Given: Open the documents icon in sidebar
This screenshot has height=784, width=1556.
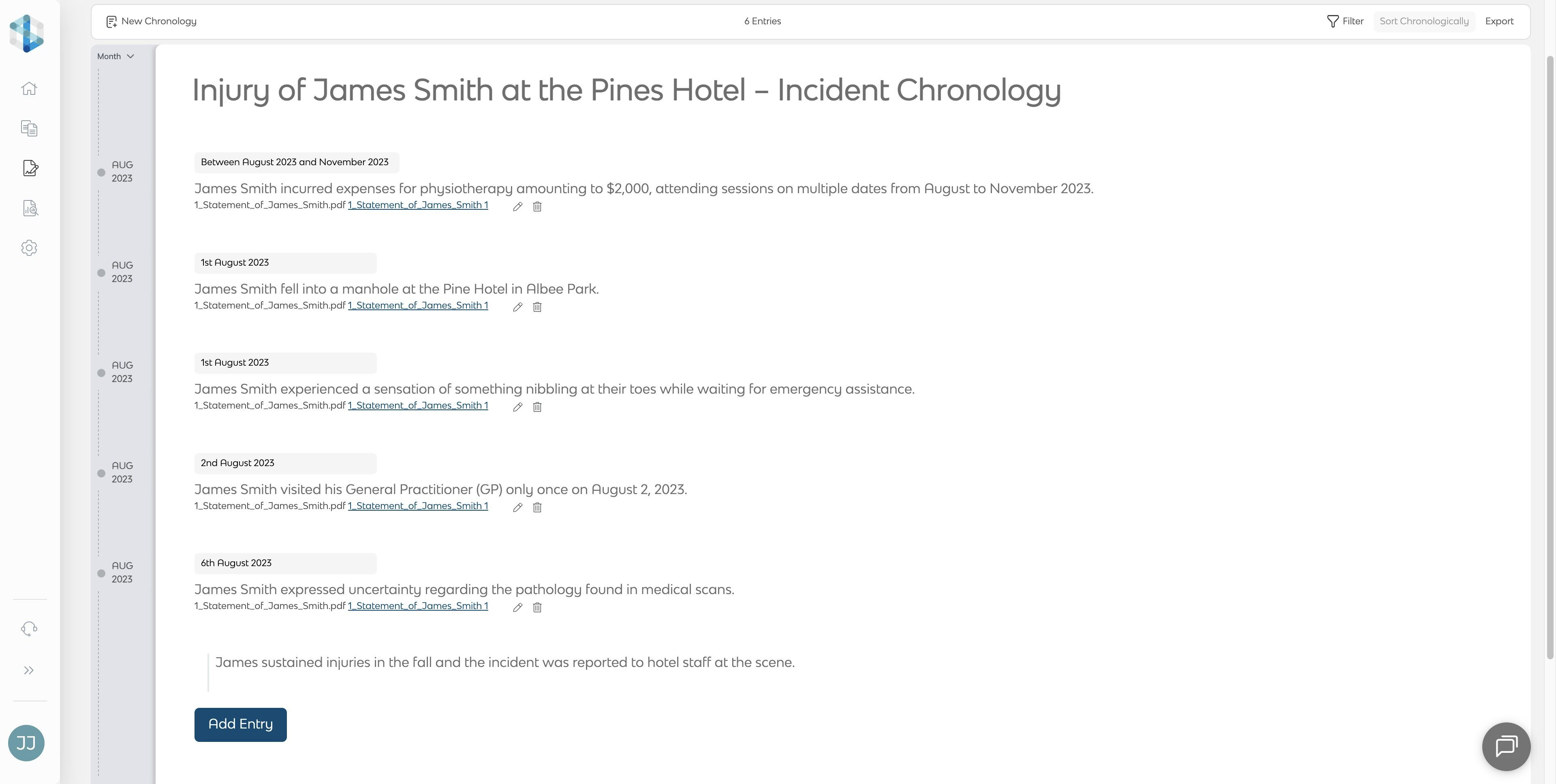Looking at the screenshot, I should click(x=29, y=128).
